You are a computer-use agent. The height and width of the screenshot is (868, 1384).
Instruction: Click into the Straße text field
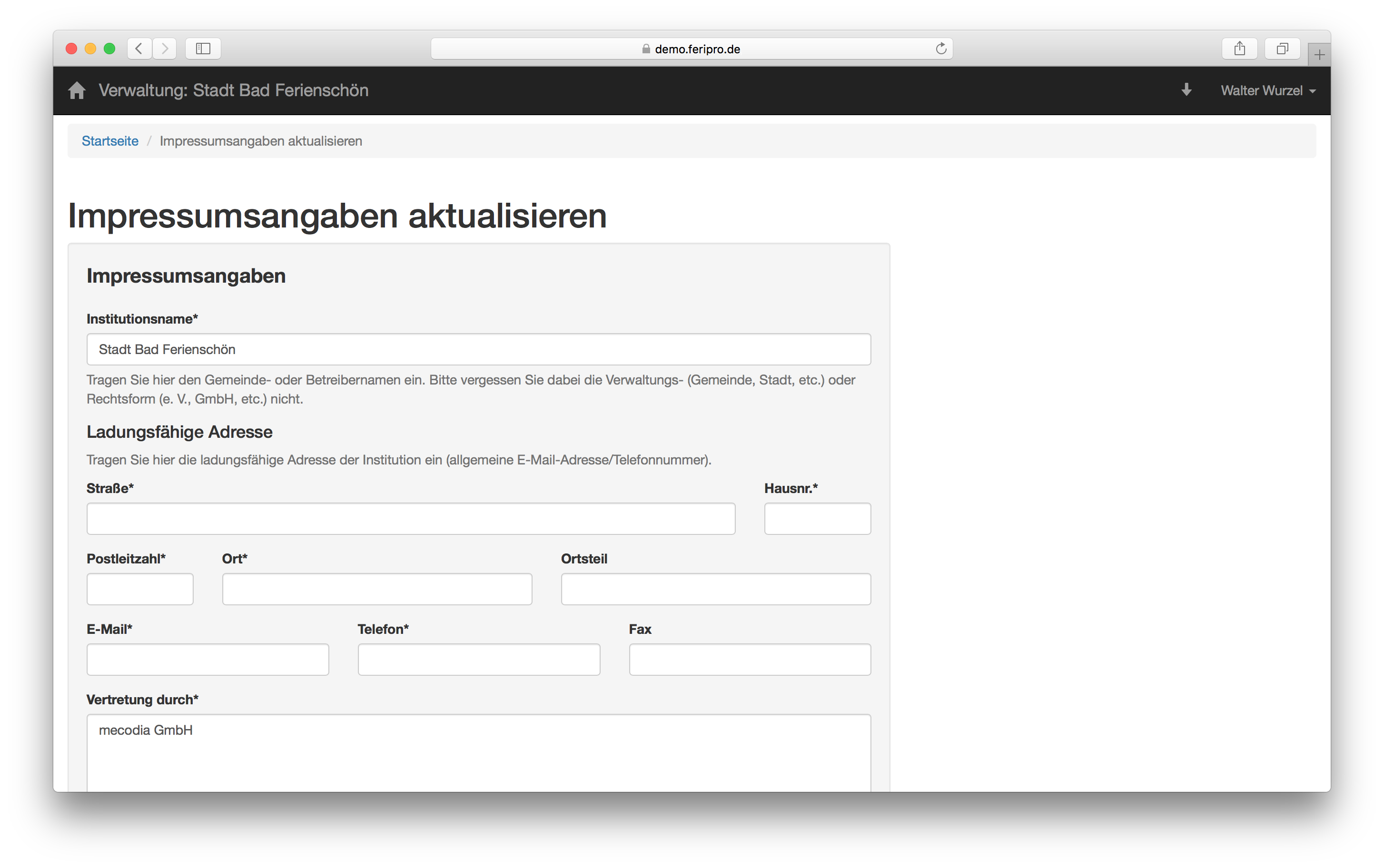click(410, 519)
